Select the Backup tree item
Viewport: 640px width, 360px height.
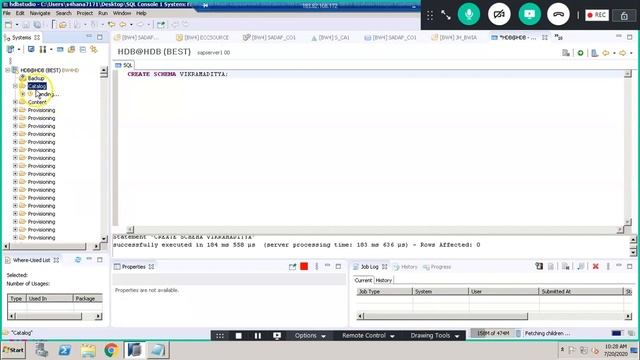click(x=36, y=78)
